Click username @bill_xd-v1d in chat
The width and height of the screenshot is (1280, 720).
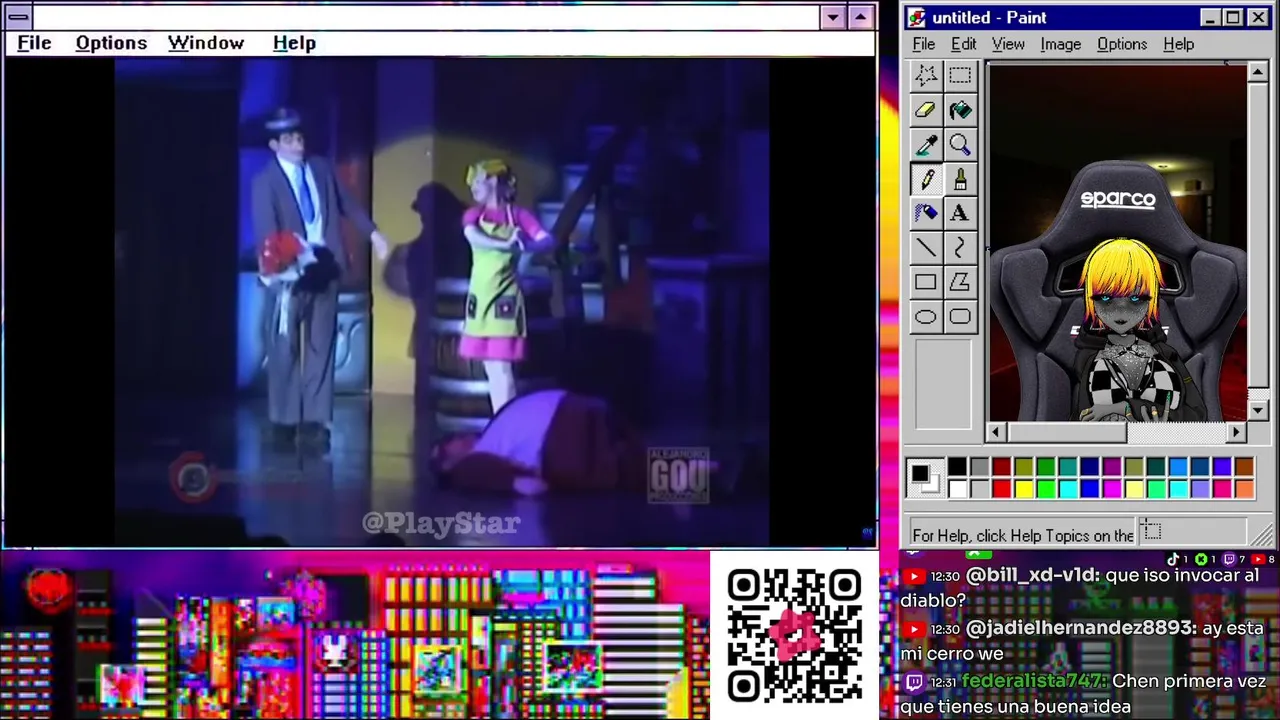pyautogui.click(x=1032, y=576)
